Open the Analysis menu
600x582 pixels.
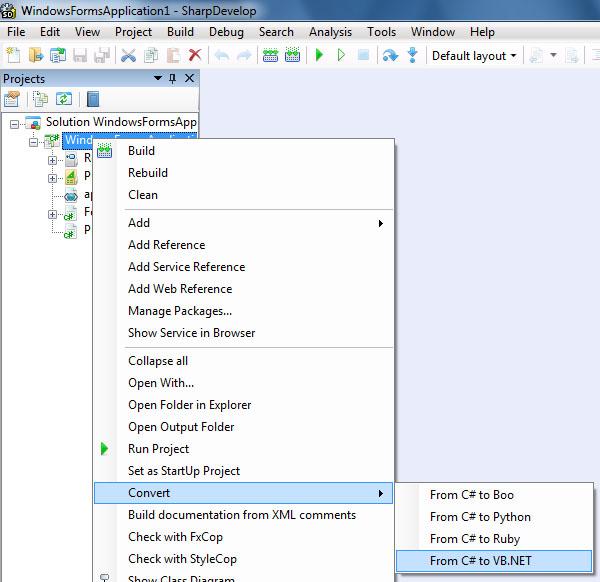click(330, 32)
